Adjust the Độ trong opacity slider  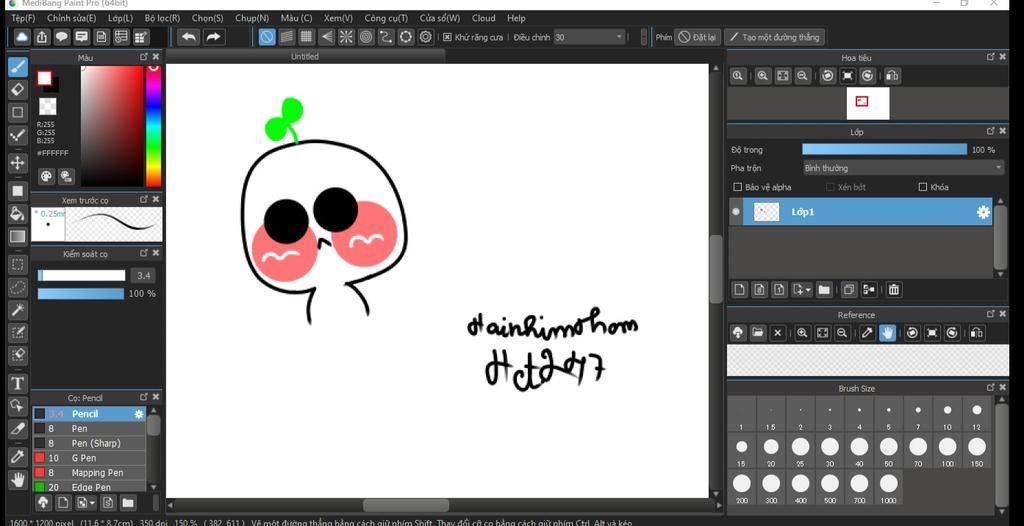pos(884,150)
